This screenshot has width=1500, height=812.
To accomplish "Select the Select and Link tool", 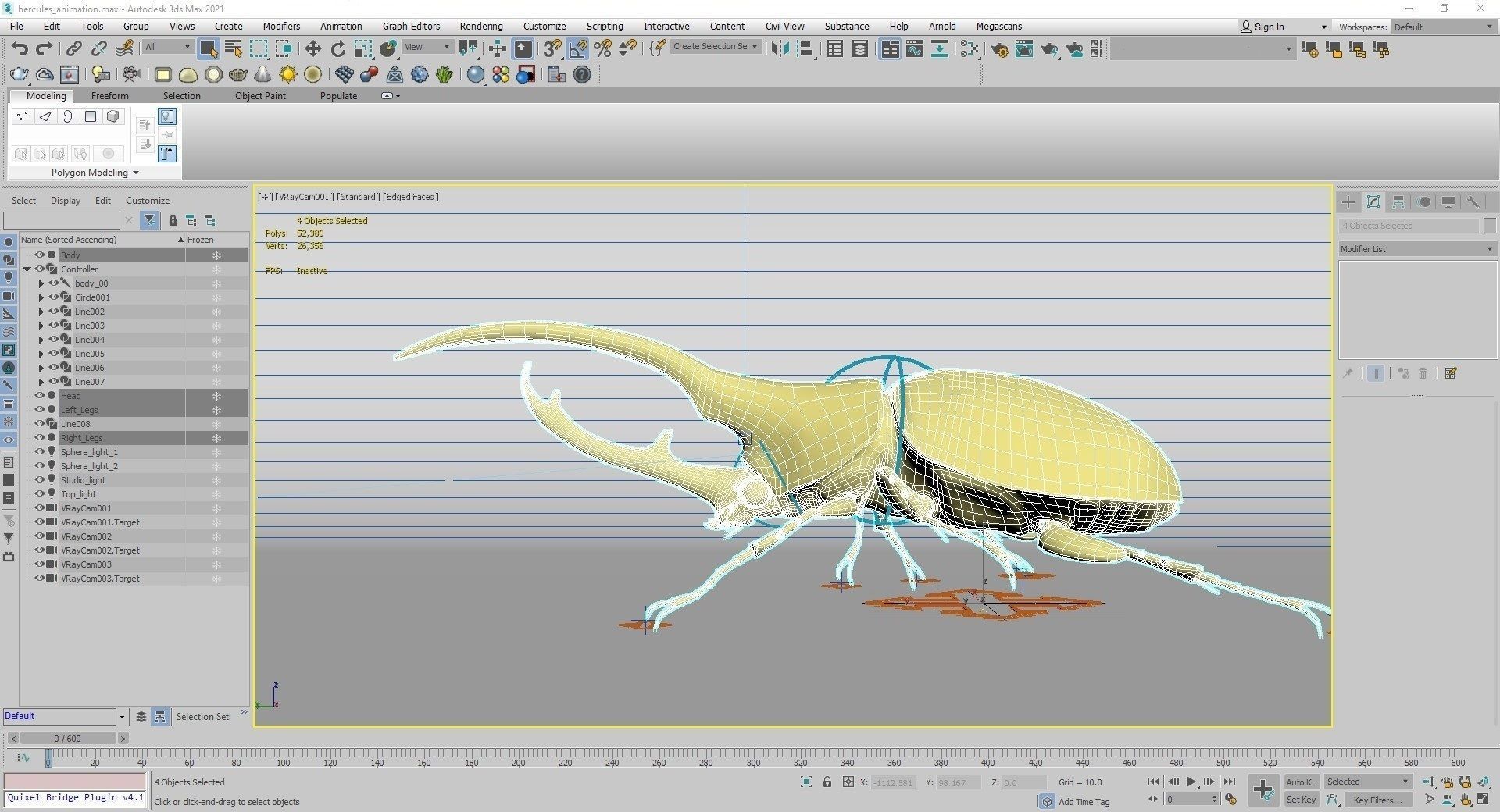I will 73,49.
